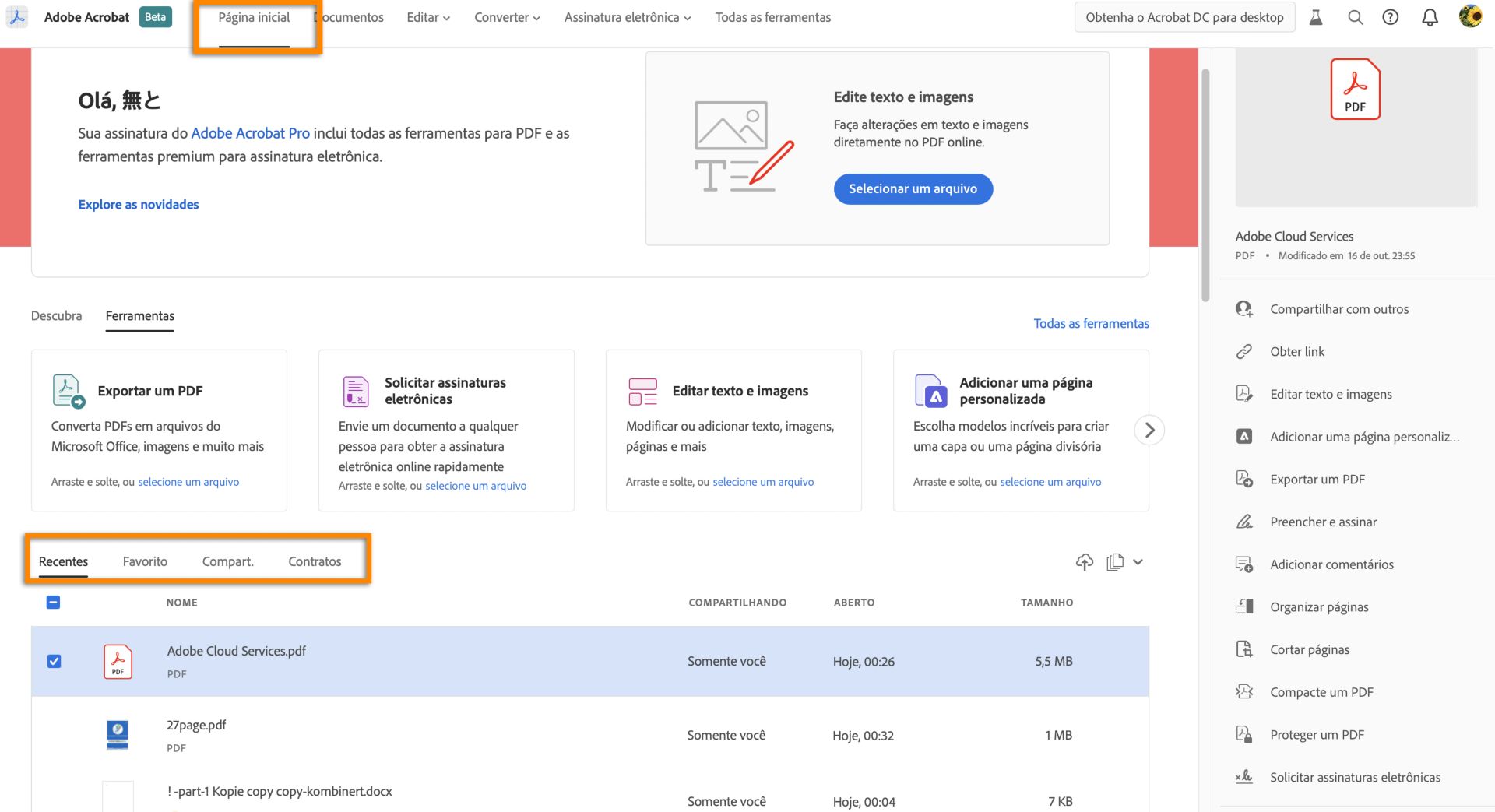Select the Recentes tab

pos(63,561)
